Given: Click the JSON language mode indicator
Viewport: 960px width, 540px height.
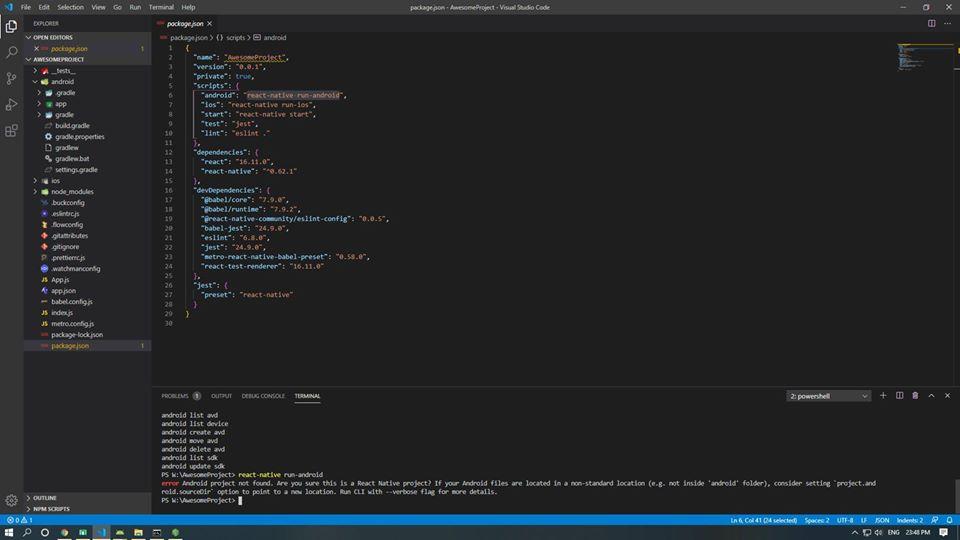Looking at the screenshot, I should pyautogui.click(x=881, y=520).
